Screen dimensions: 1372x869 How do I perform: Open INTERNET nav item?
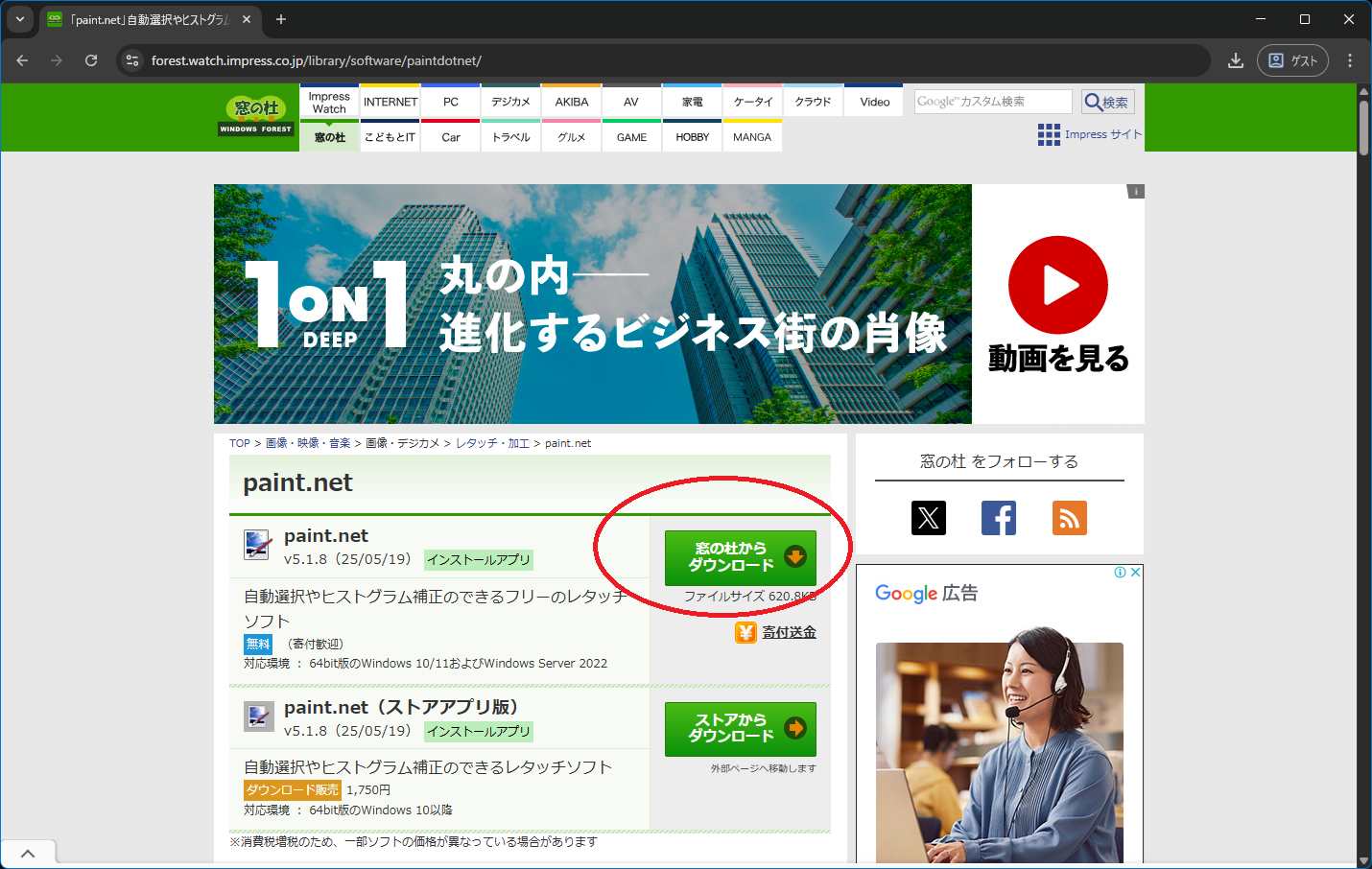click(390, 102)
